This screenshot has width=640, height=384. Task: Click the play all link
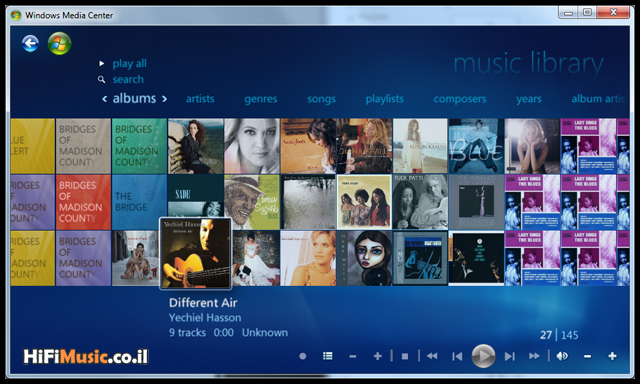click(129, 64)
